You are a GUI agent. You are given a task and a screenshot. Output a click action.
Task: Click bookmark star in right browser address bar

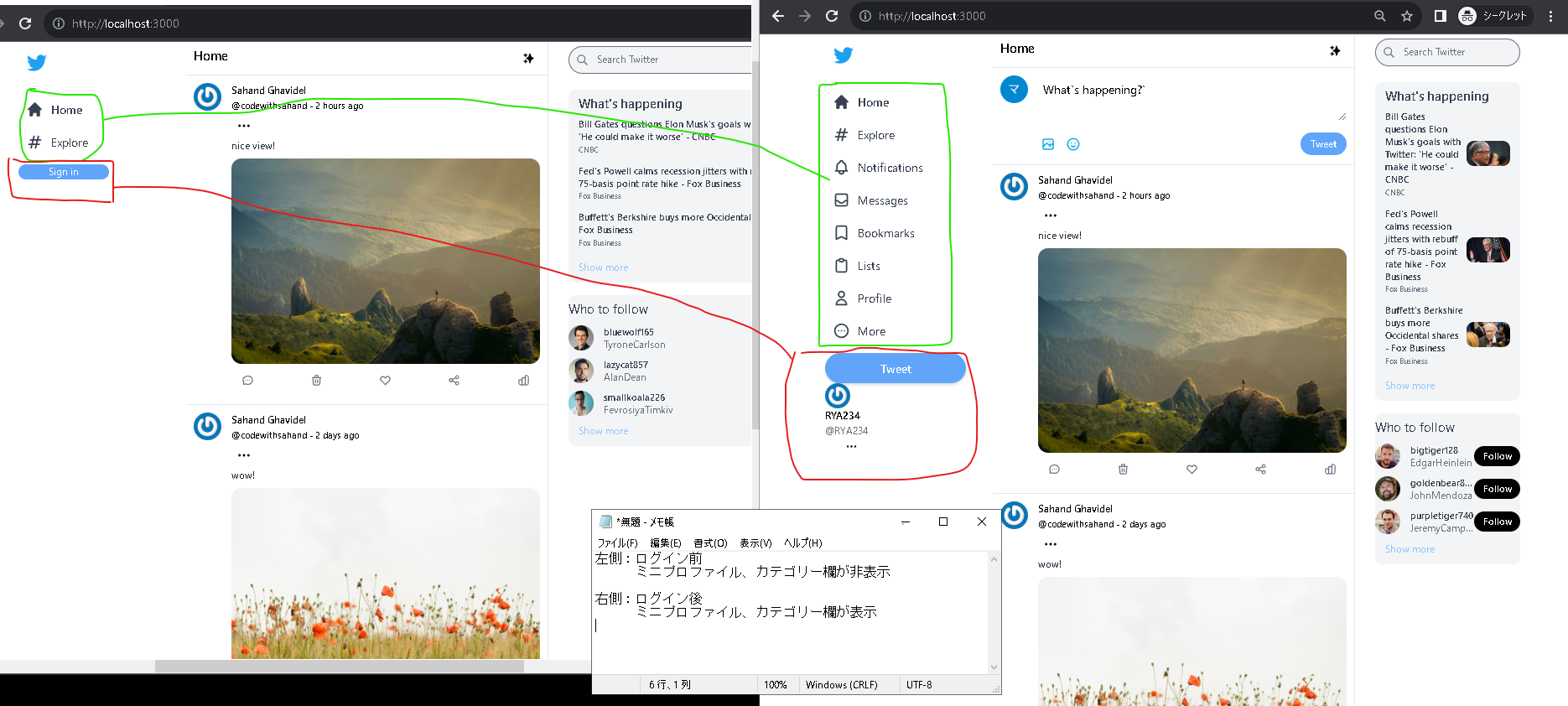(1407, 16)
